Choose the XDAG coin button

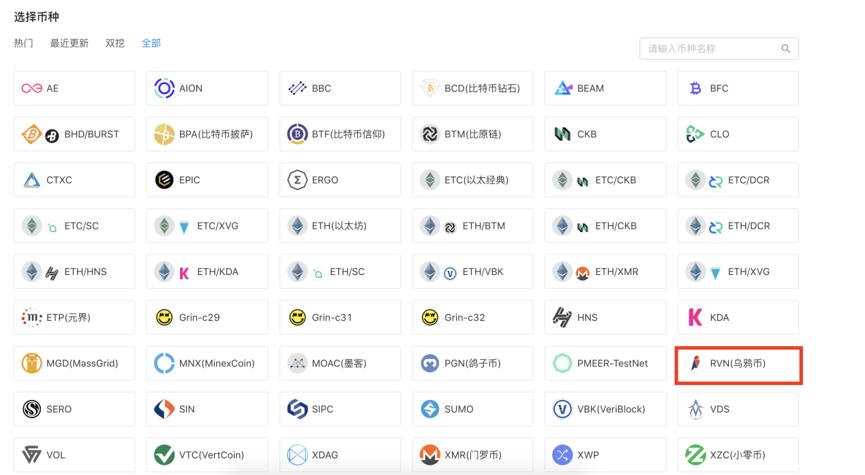pyautogui.click(x=340, y=455)
